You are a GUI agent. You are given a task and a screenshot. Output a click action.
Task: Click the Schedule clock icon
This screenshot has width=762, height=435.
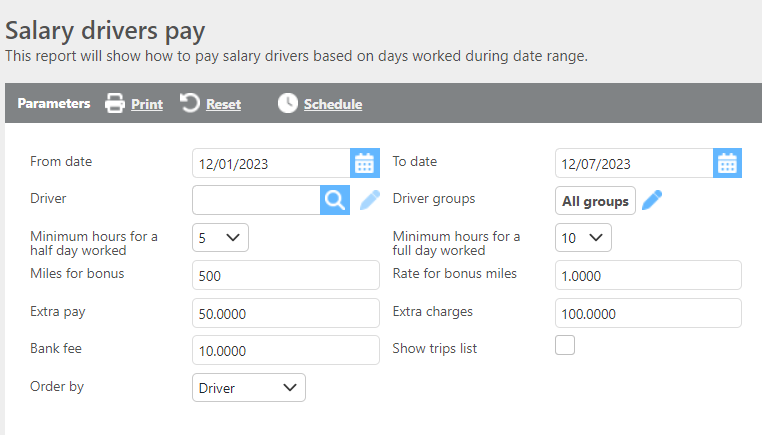tap(288, 103)
